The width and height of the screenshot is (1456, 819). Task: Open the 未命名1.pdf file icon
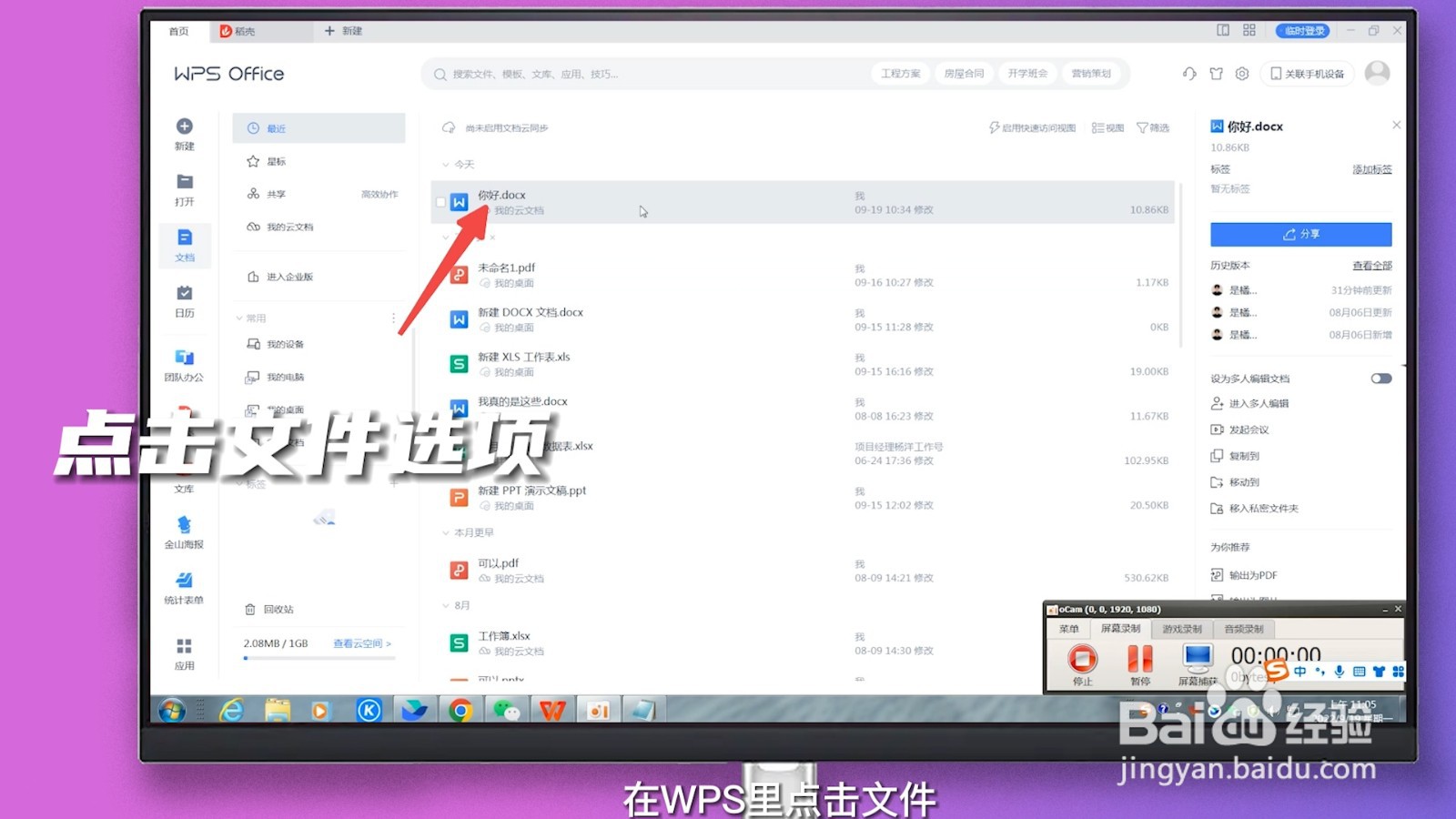coord(460,275)
